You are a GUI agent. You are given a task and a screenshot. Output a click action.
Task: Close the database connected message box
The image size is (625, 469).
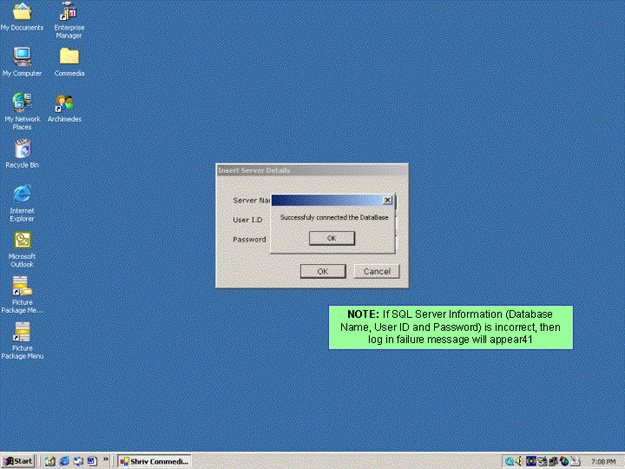pyautogui.click(x=387, y=200)
